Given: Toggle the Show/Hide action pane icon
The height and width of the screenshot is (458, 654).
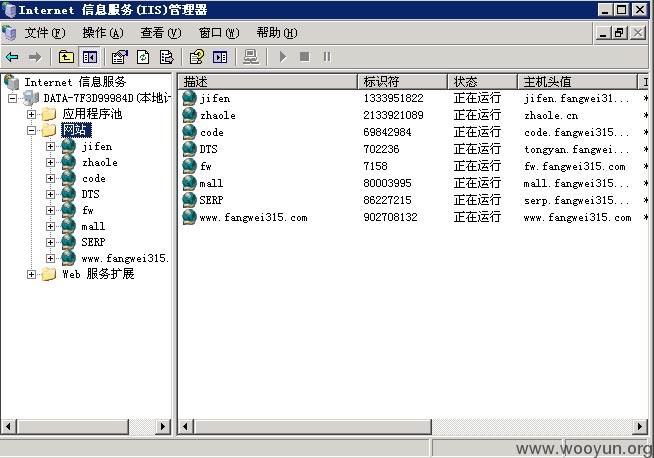Looking at the screenshot, I should pos(220,57).
